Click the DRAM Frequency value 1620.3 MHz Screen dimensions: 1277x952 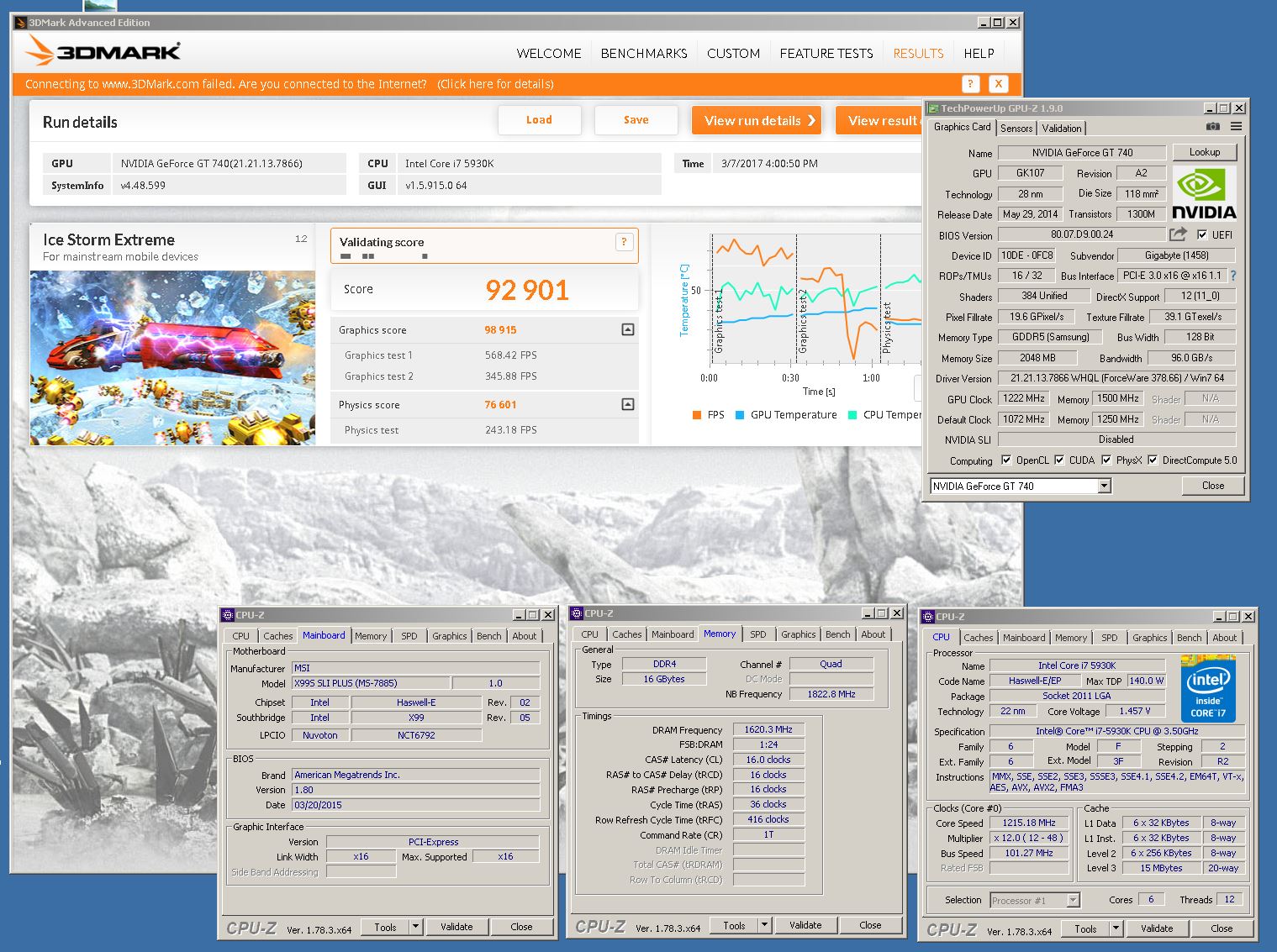click(768, 729)
